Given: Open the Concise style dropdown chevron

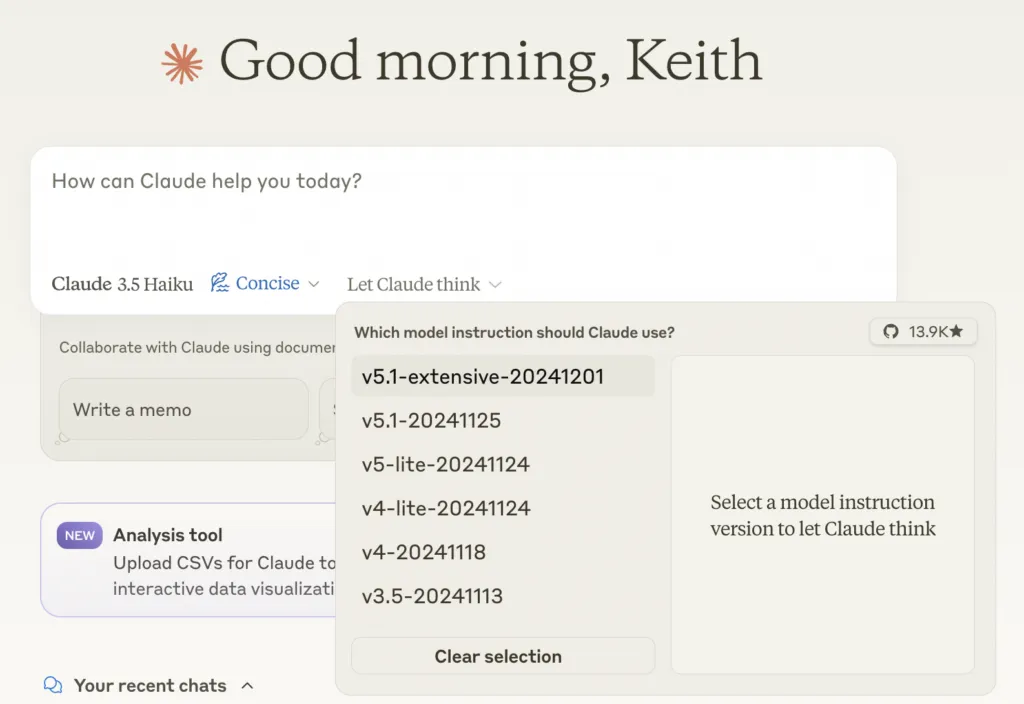Looking at the screenshot, I should click(x=314, y=284).
